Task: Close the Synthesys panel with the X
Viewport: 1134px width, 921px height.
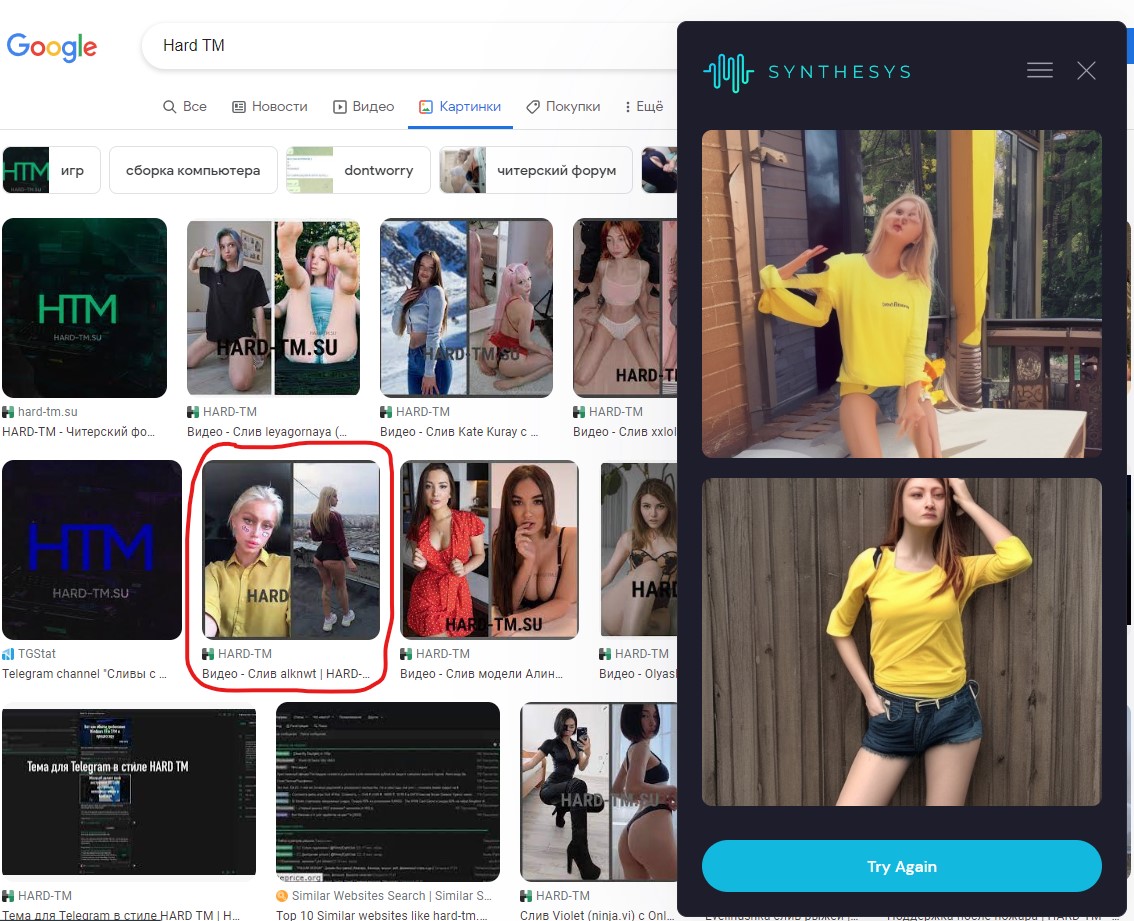Action: [x=1086, y=70]
